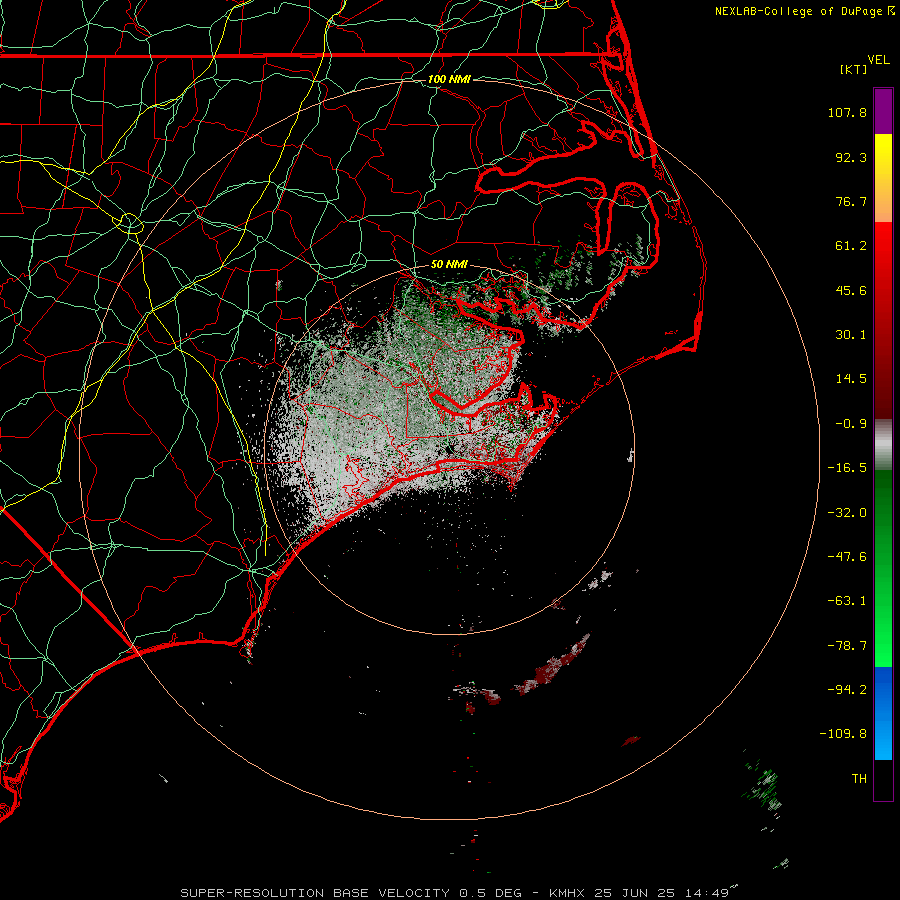Image resolution: width=900 pixels, height=900 pixels.
Task: Select the 107.8 velocity scale value
Action: tap(847, 112)
